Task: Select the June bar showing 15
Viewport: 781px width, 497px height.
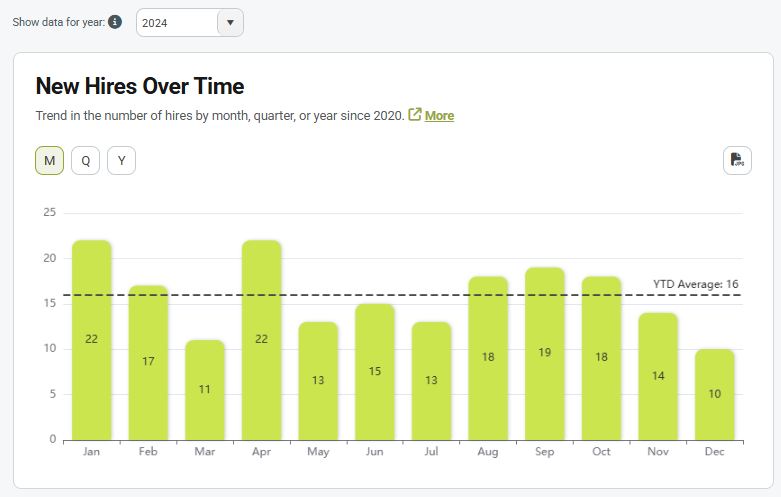Action: pyautogui.click(x=374, y=372)
